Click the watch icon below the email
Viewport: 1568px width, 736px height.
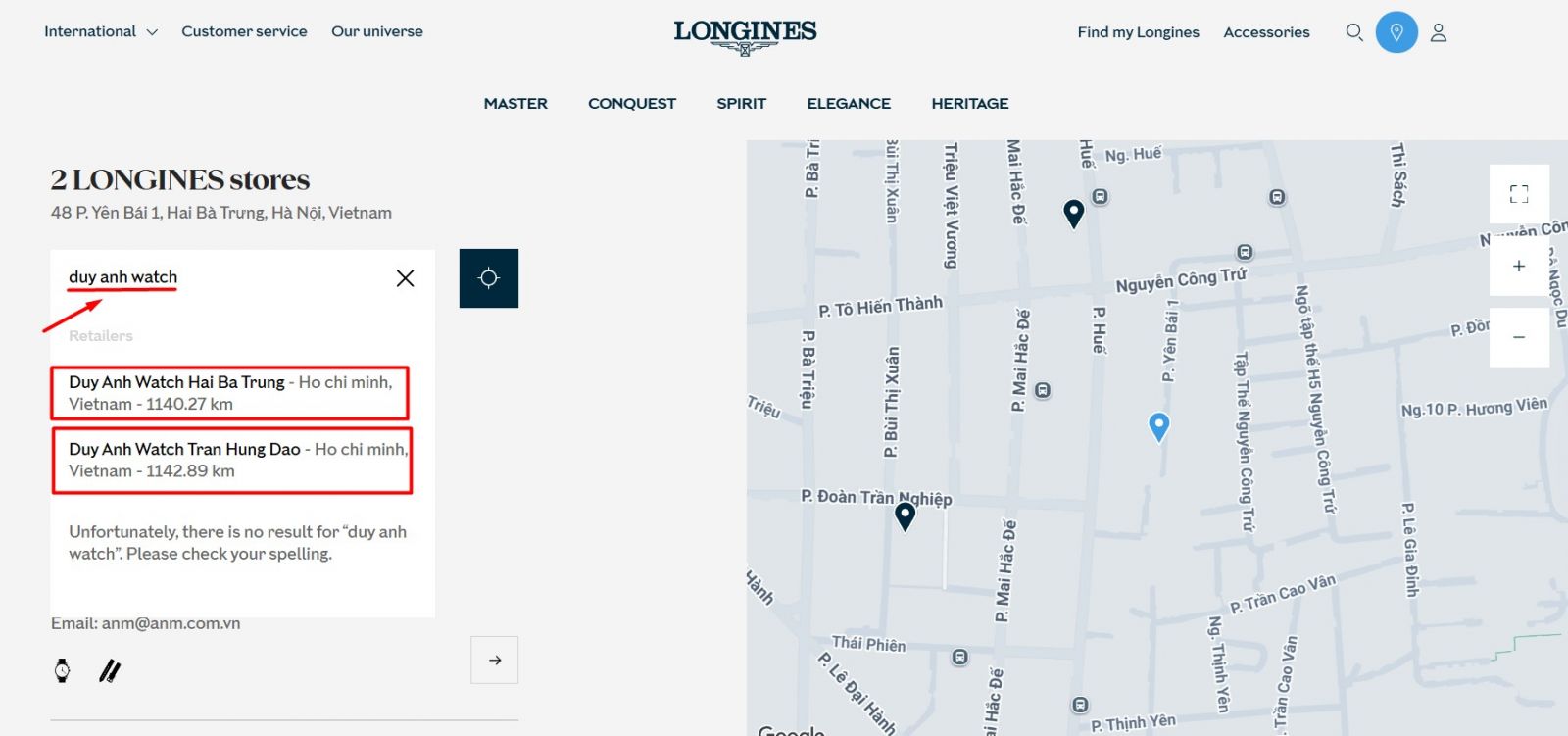[x=62, y=670]
